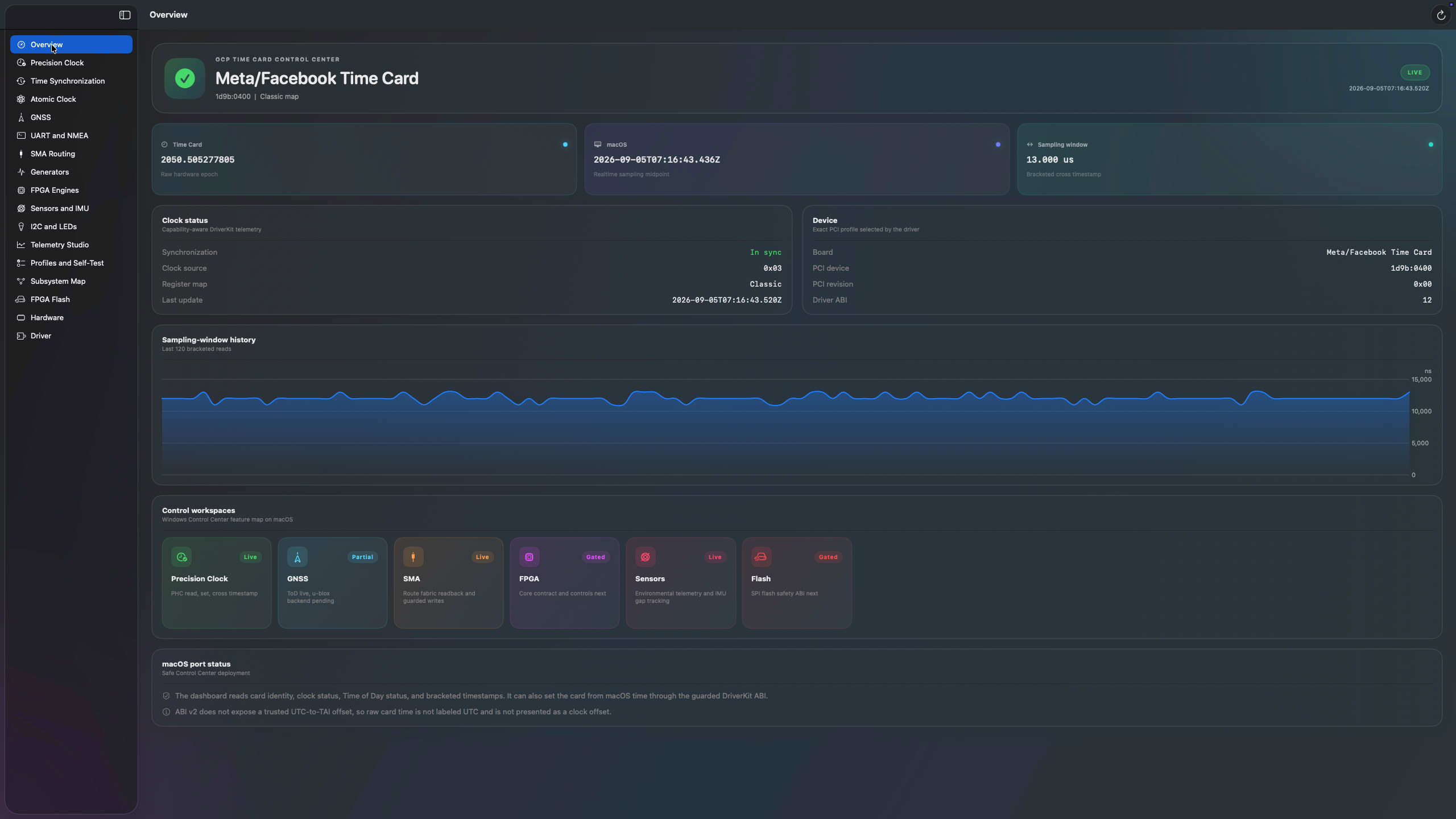This screenshot has height=819, width=1456.
Task: Open Precision Clock in sidebar
Action: 71,63
